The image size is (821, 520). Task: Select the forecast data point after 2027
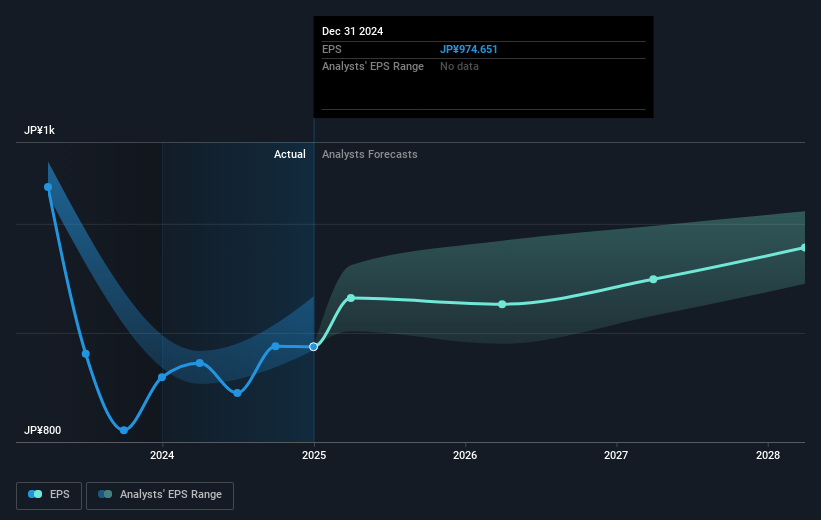pos(653,279)
